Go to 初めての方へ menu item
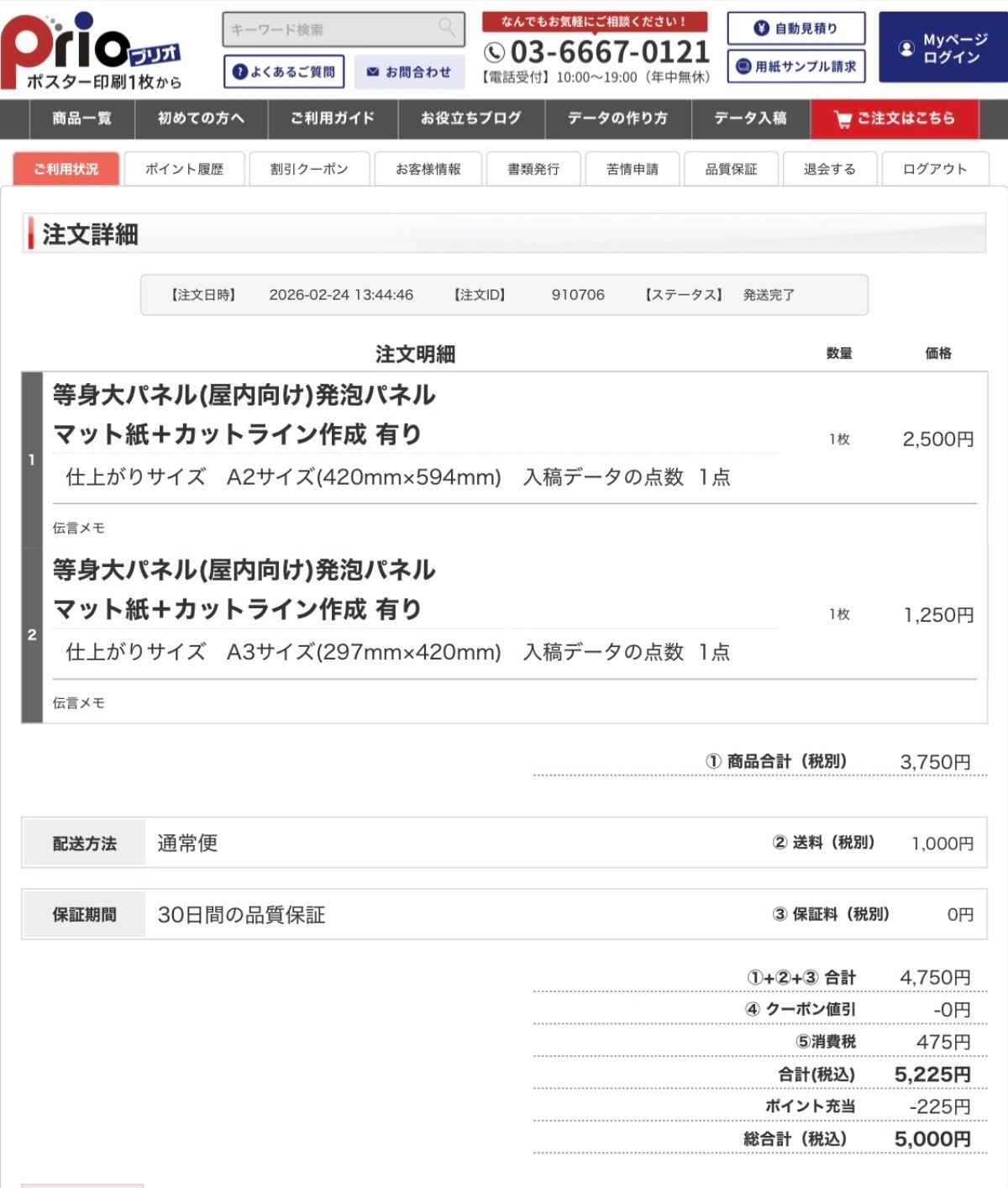1008x1188 pixels. [x=201, y=118]
